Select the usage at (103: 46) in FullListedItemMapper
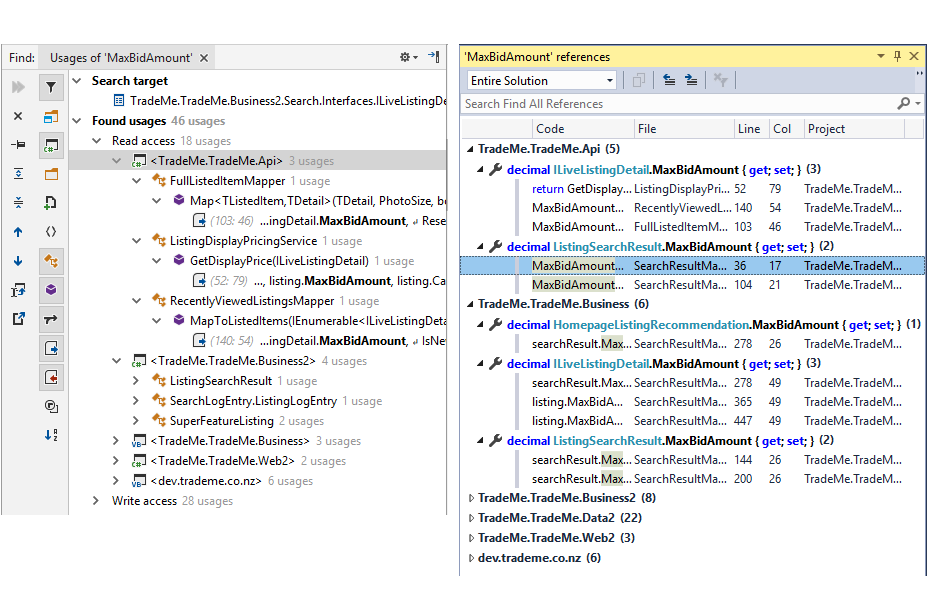 pos(319,221)
